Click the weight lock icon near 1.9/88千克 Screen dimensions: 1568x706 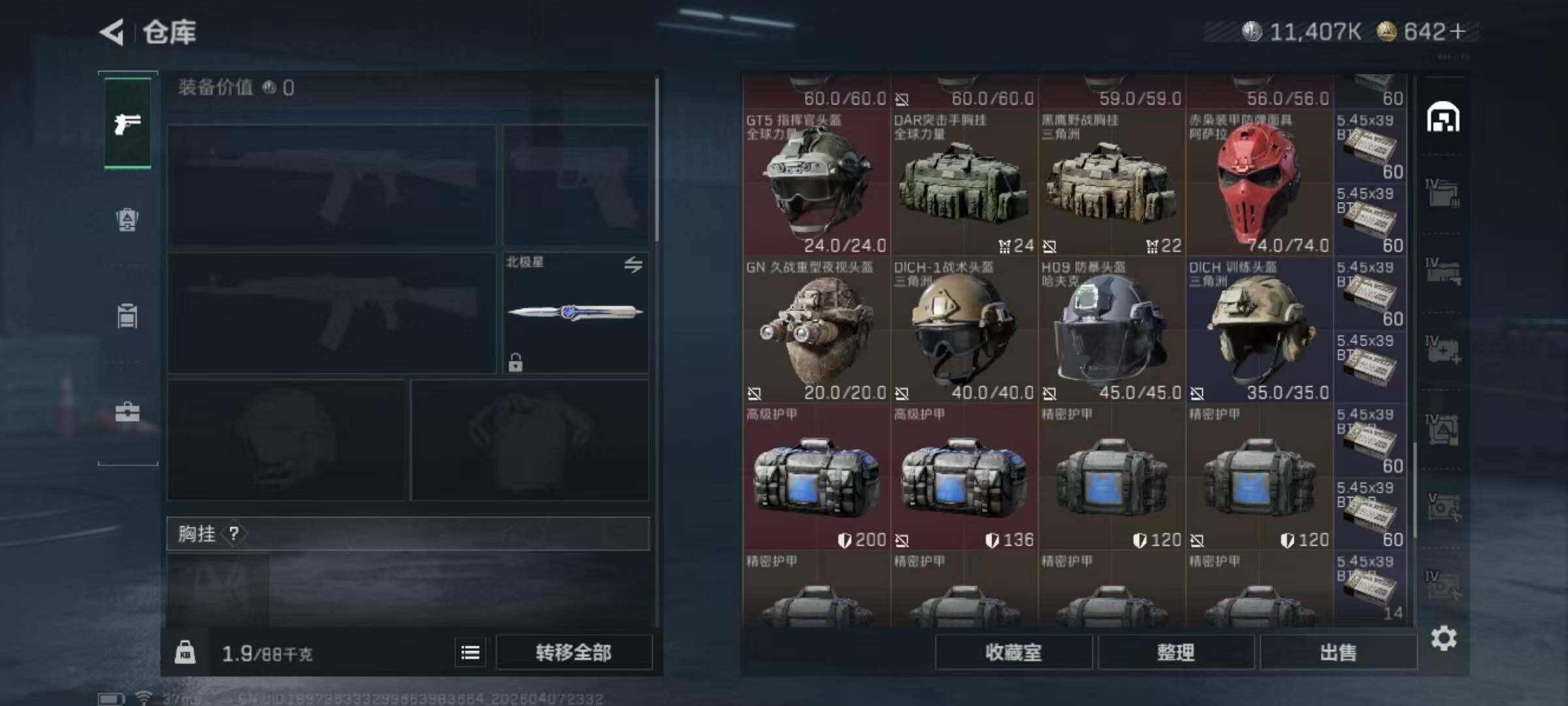[185, 652]
